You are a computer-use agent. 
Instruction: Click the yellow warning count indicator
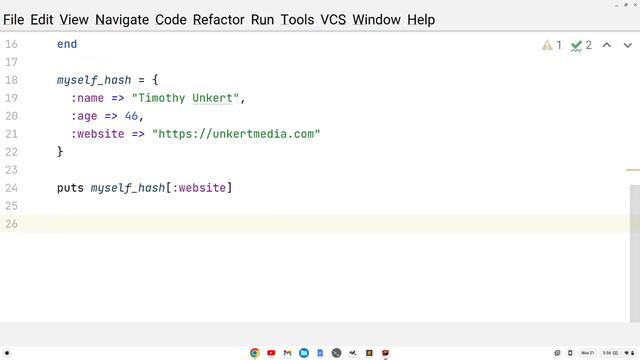click(x=551, y=45)
